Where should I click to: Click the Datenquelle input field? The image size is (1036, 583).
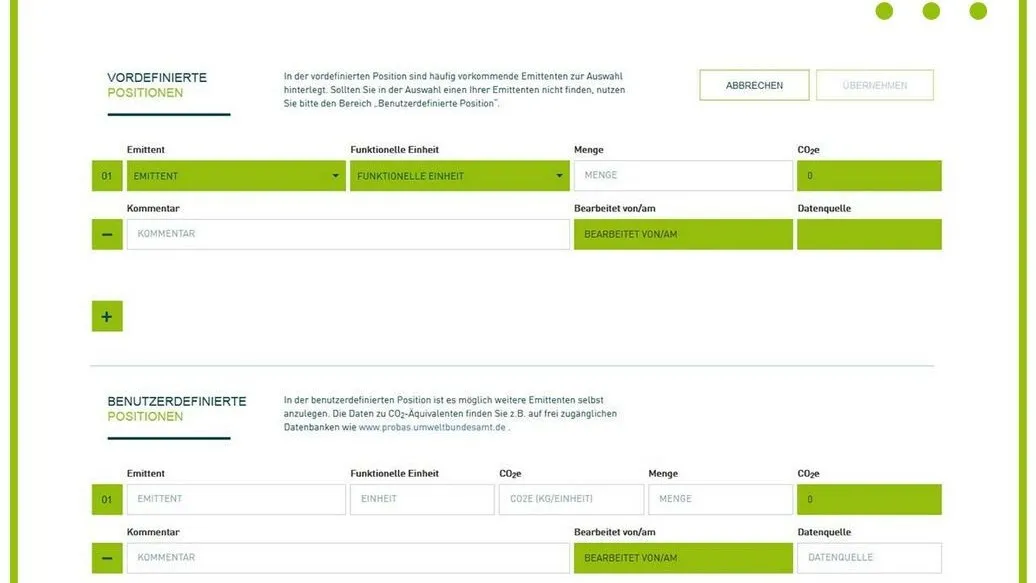[x=869, y=558]
